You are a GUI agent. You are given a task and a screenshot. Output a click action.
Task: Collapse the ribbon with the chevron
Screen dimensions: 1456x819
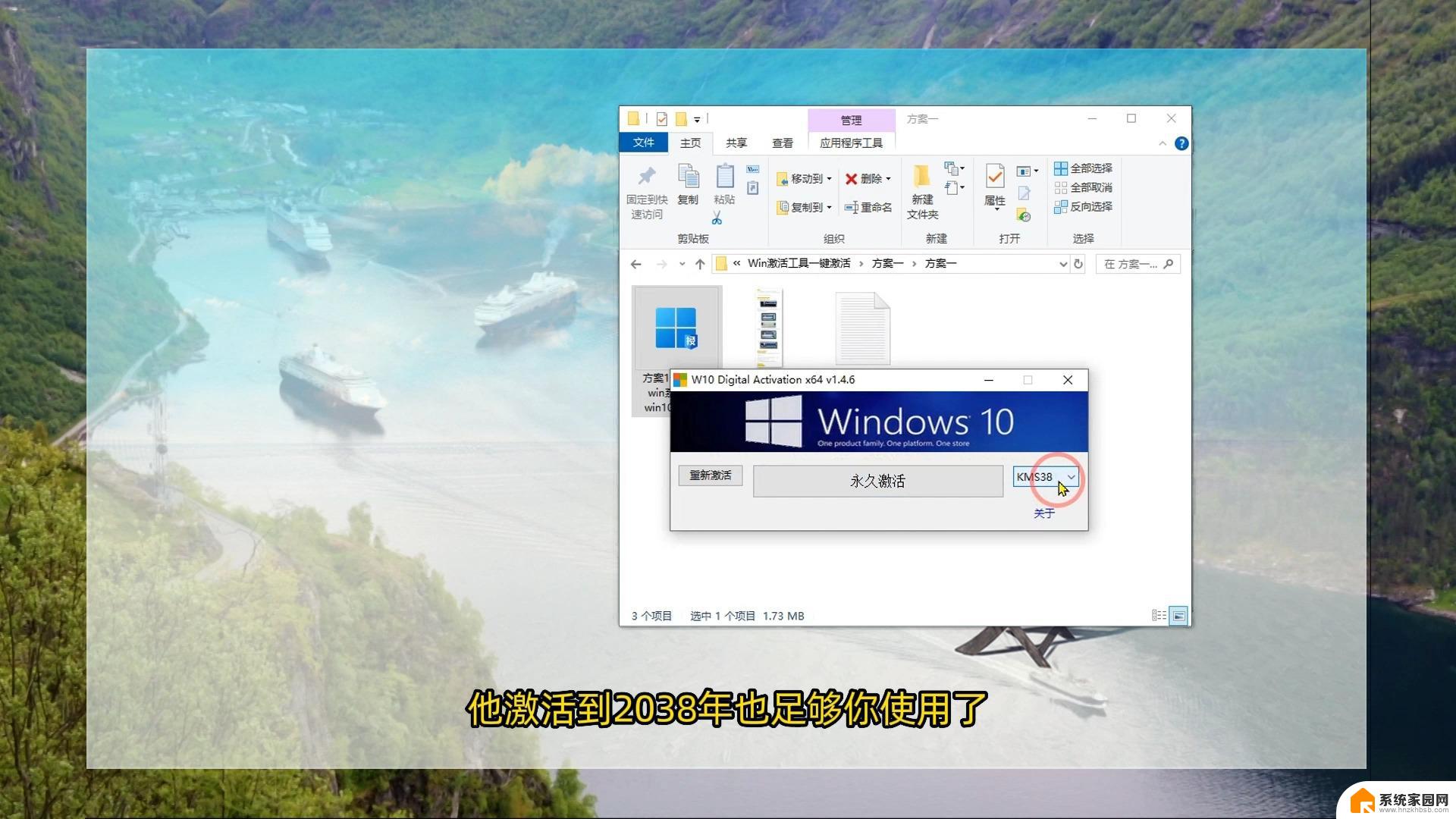[1163, 143]
